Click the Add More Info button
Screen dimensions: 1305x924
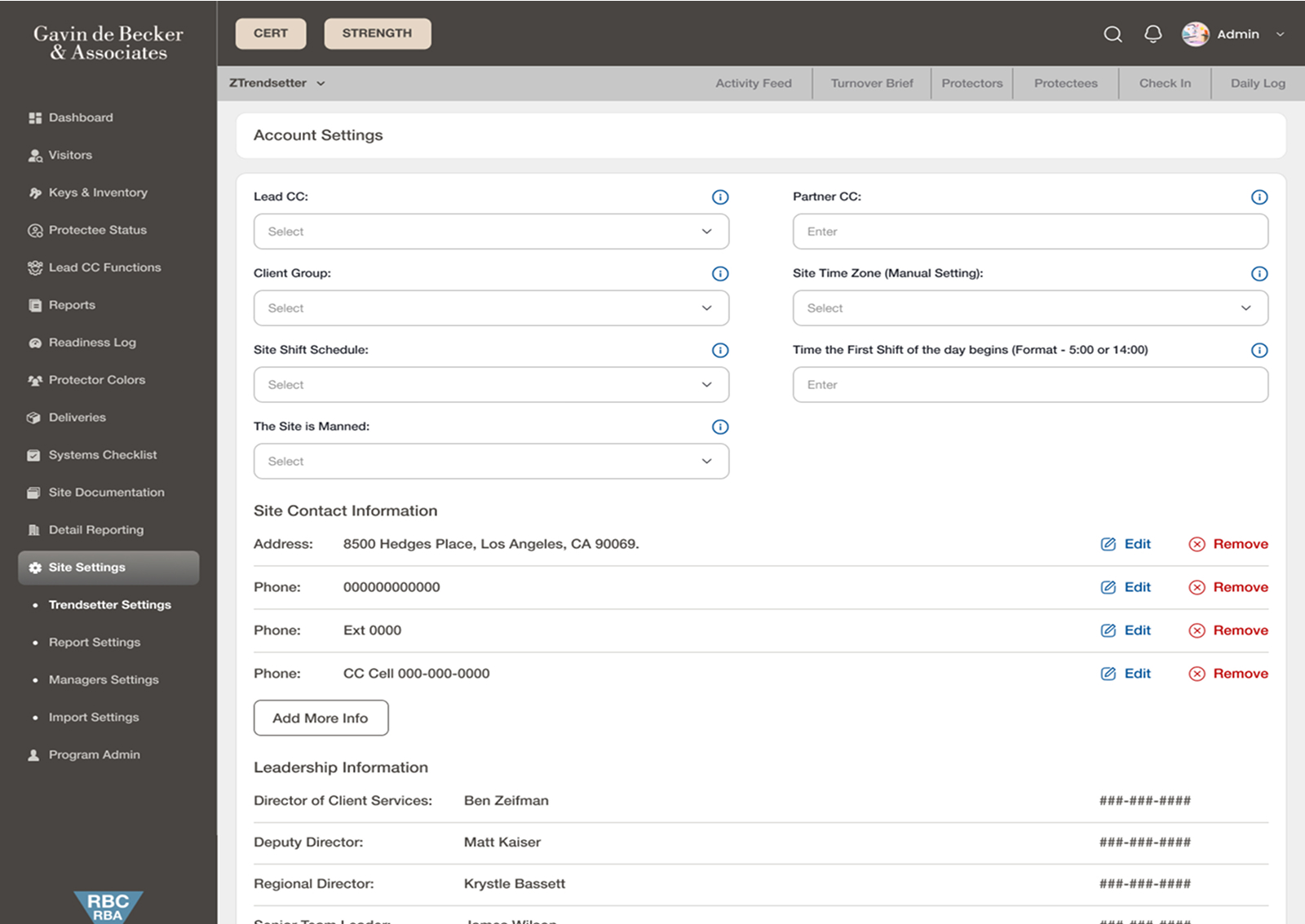tap(321, 718)
